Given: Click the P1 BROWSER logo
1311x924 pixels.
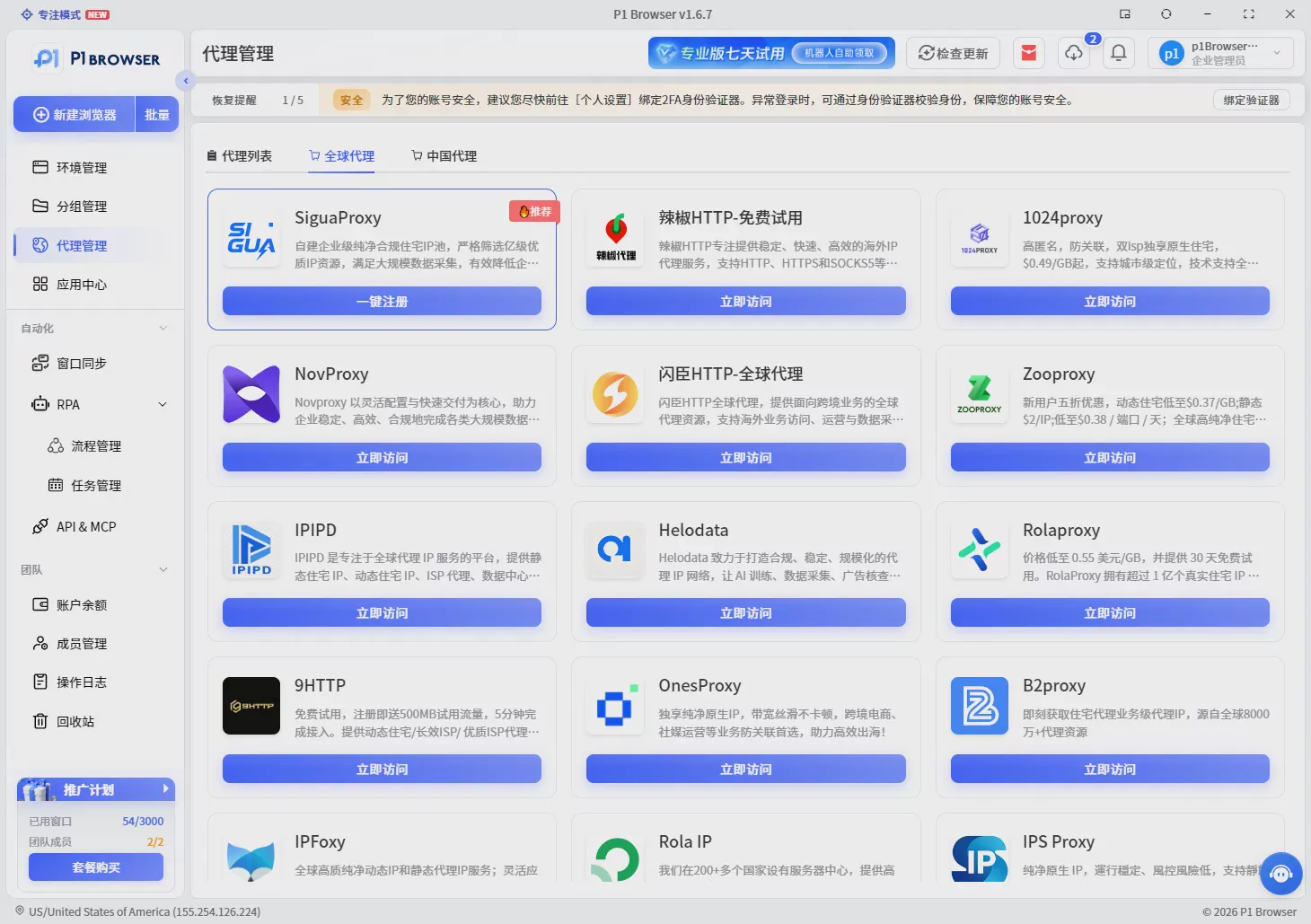Looking at the screenshot, I should click(96, 59).
